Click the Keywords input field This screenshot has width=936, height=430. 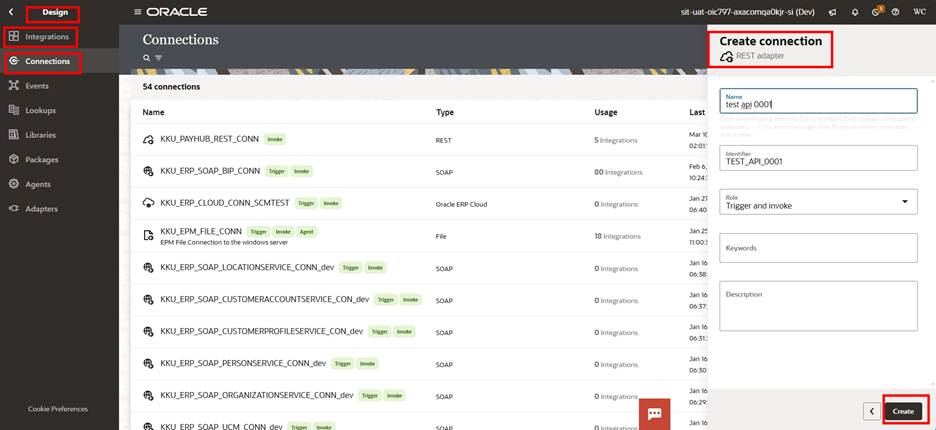pos(818,248)
